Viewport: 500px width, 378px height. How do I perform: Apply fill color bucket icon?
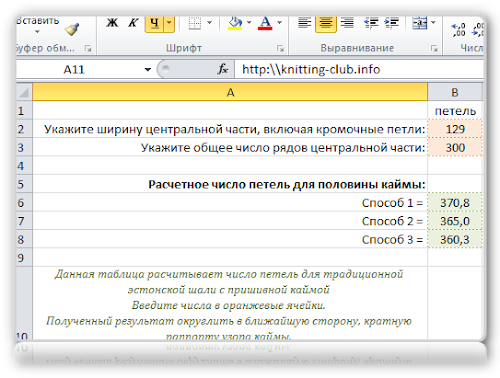tap(235, 23)
